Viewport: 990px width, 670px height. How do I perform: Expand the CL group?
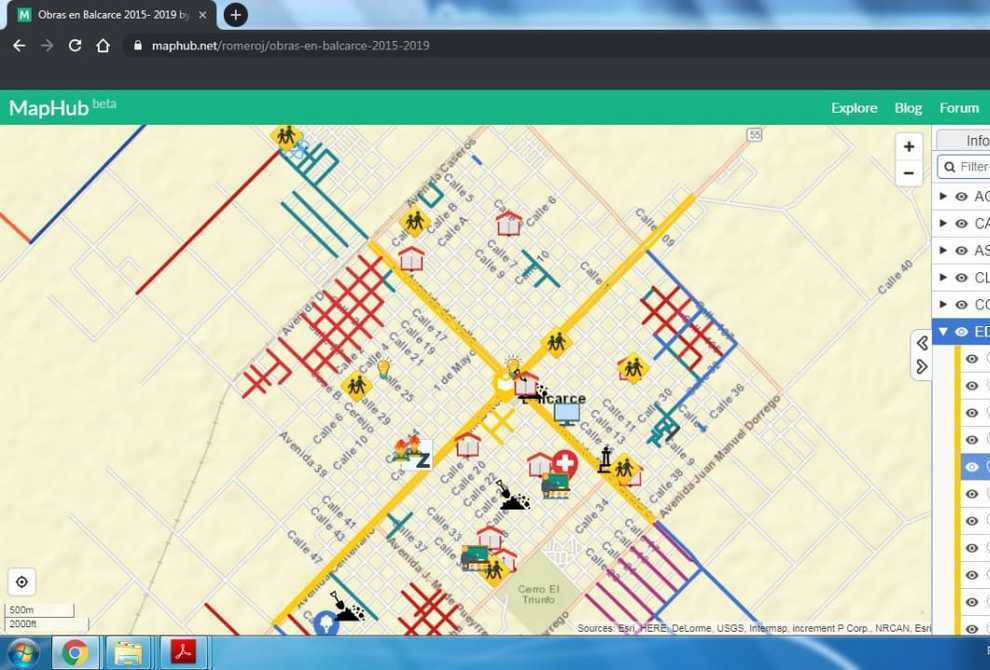943,278
